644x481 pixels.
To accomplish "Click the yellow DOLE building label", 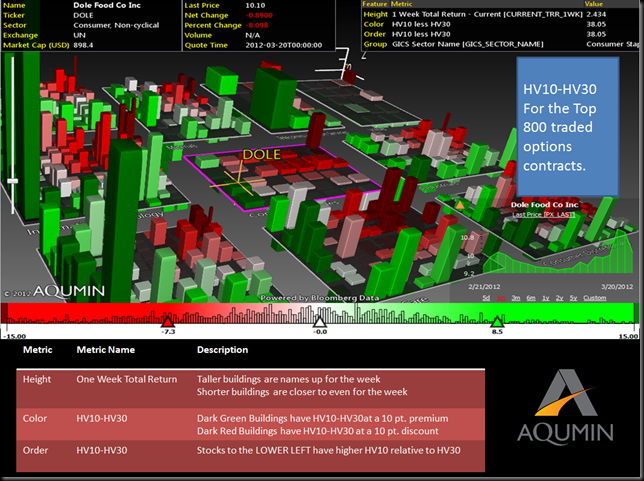I will pyautogui.click(x=262, y=154).
